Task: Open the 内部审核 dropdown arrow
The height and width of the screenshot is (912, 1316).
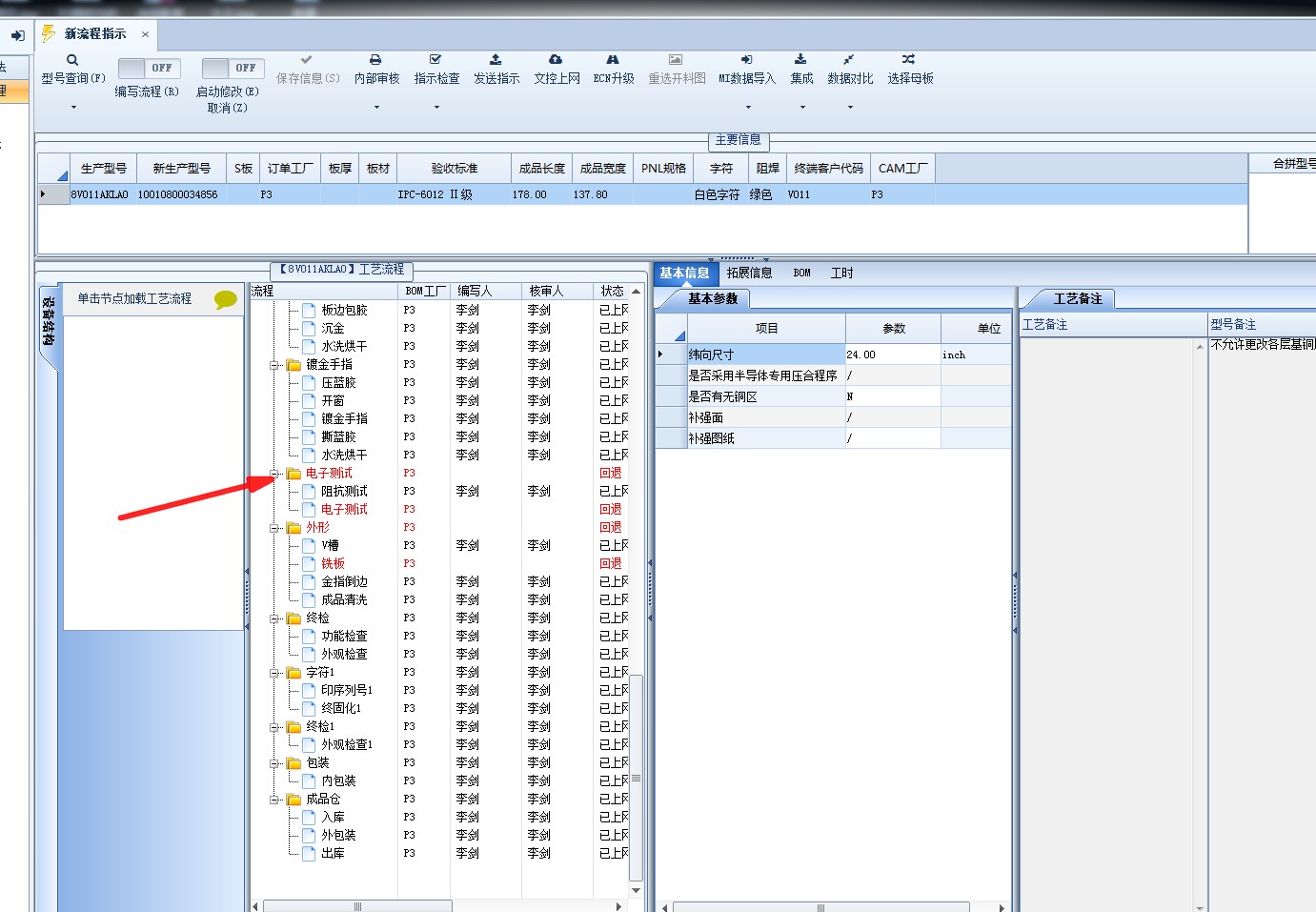Action: (x=376, y=108)
